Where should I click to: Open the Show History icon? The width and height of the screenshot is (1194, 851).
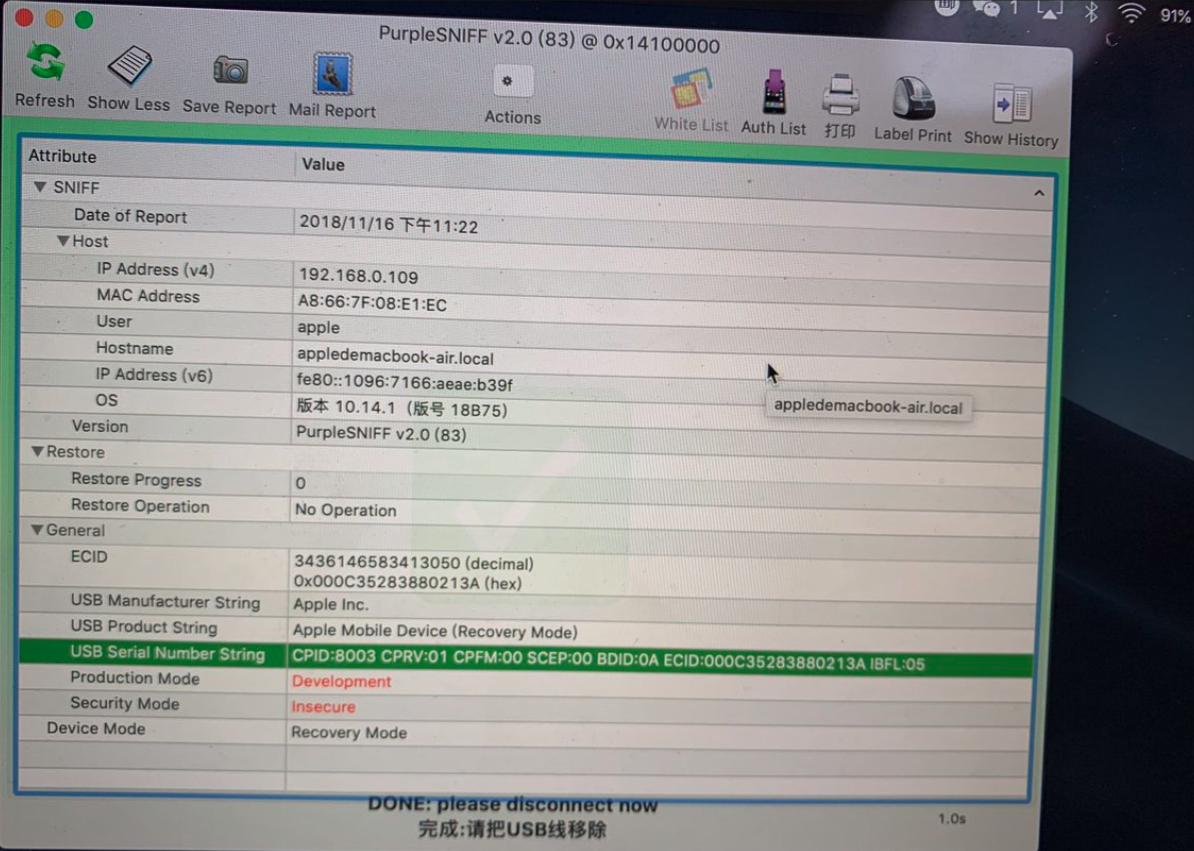click(x=1012, y=104)
